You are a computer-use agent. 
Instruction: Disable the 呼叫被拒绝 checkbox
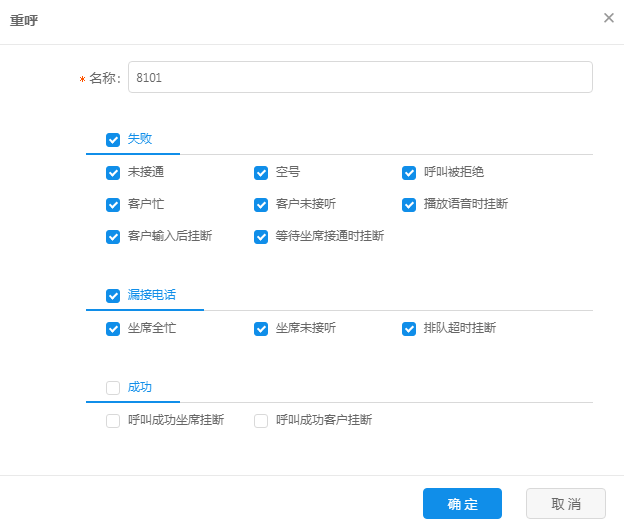409,172
